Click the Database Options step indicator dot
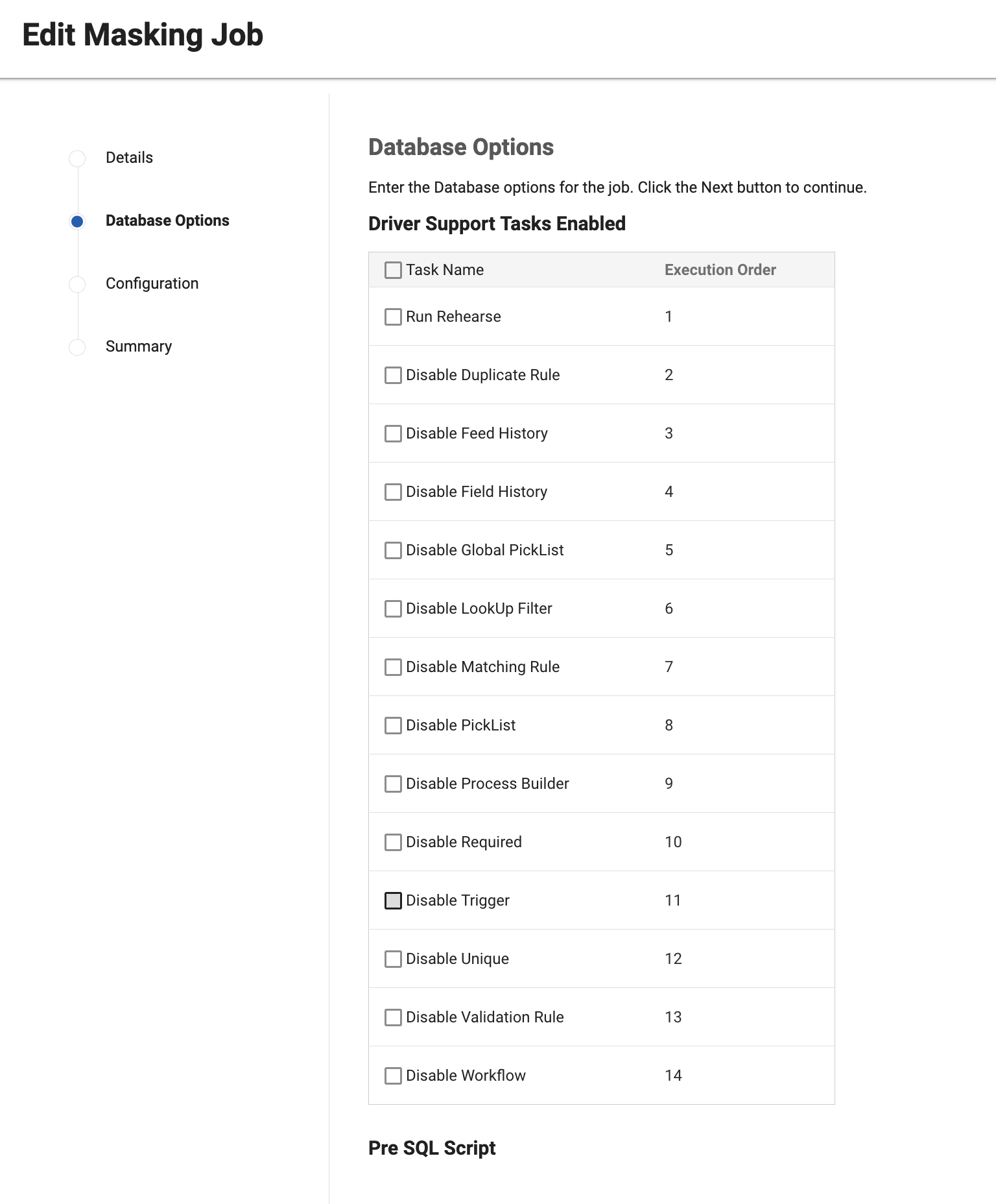 coord(77,222)
